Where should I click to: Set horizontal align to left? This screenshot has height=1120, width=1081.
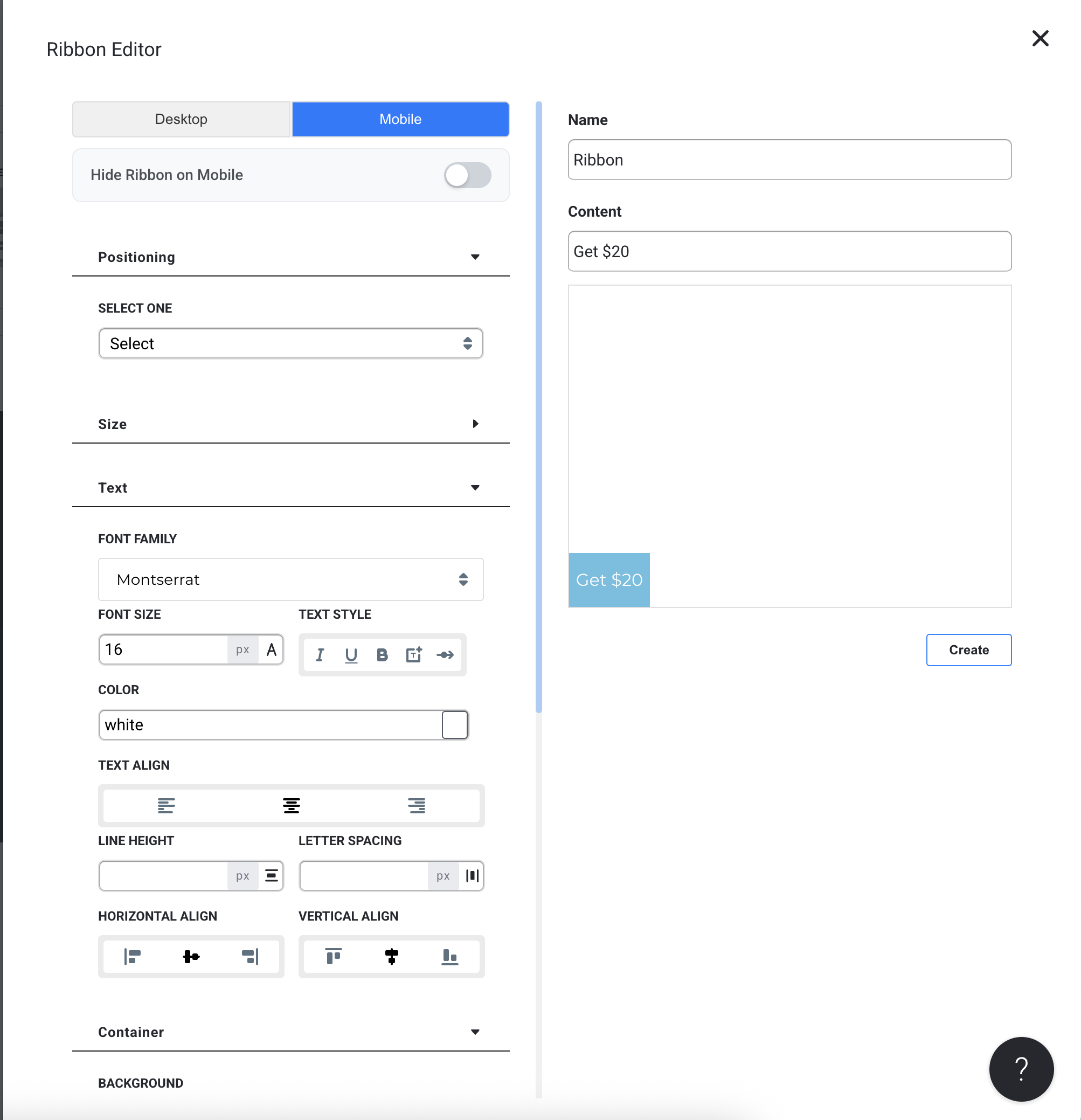[x=133, y=956]
